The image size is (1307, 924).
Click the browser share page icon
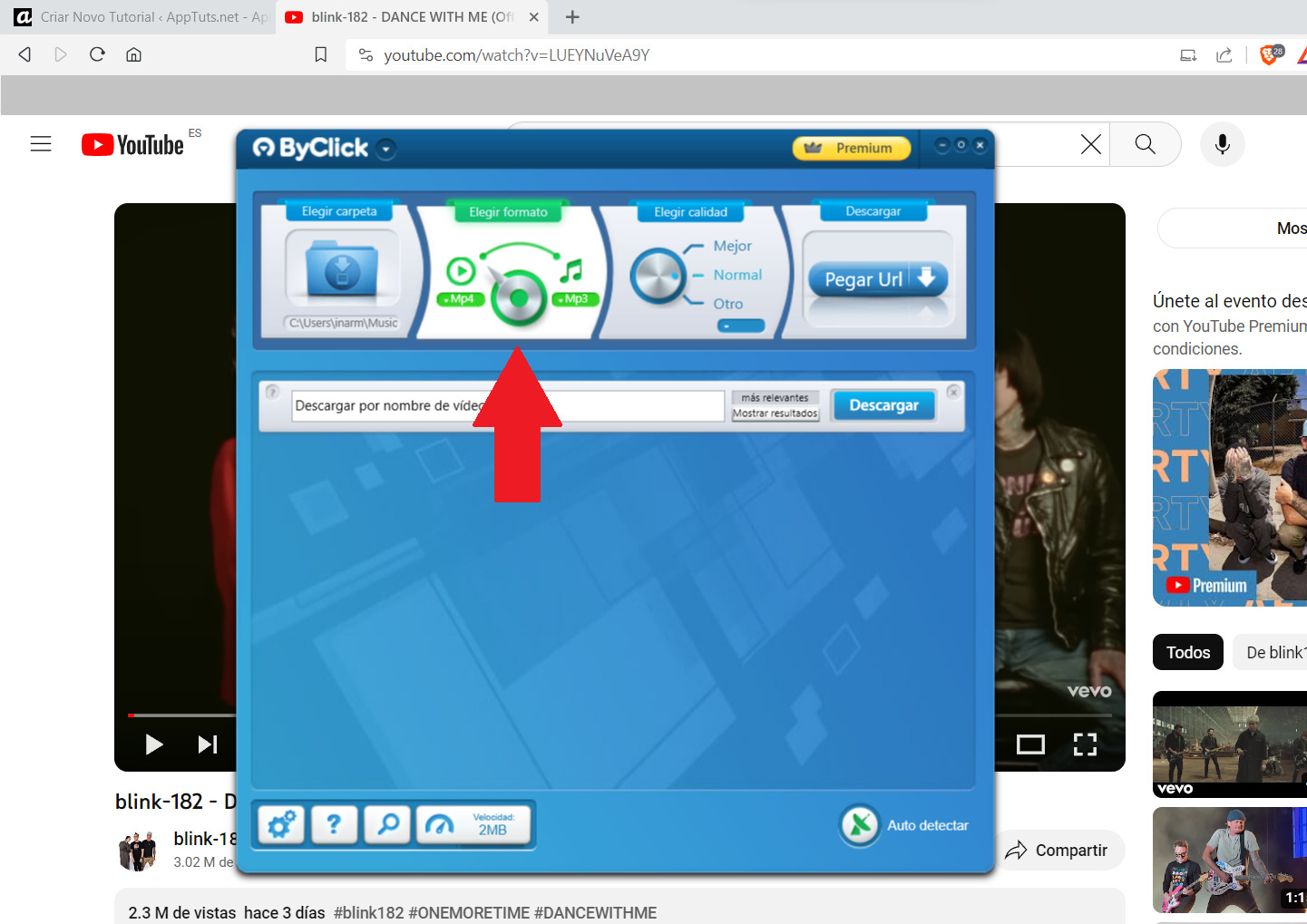[1224, 55]
